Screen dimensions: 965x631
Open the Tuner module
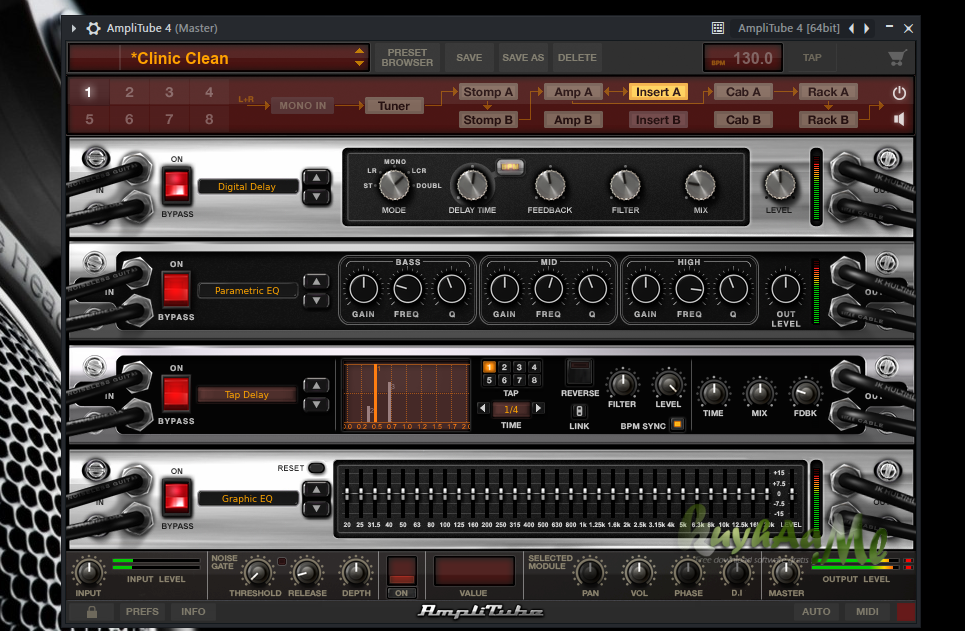click(394, 106)
